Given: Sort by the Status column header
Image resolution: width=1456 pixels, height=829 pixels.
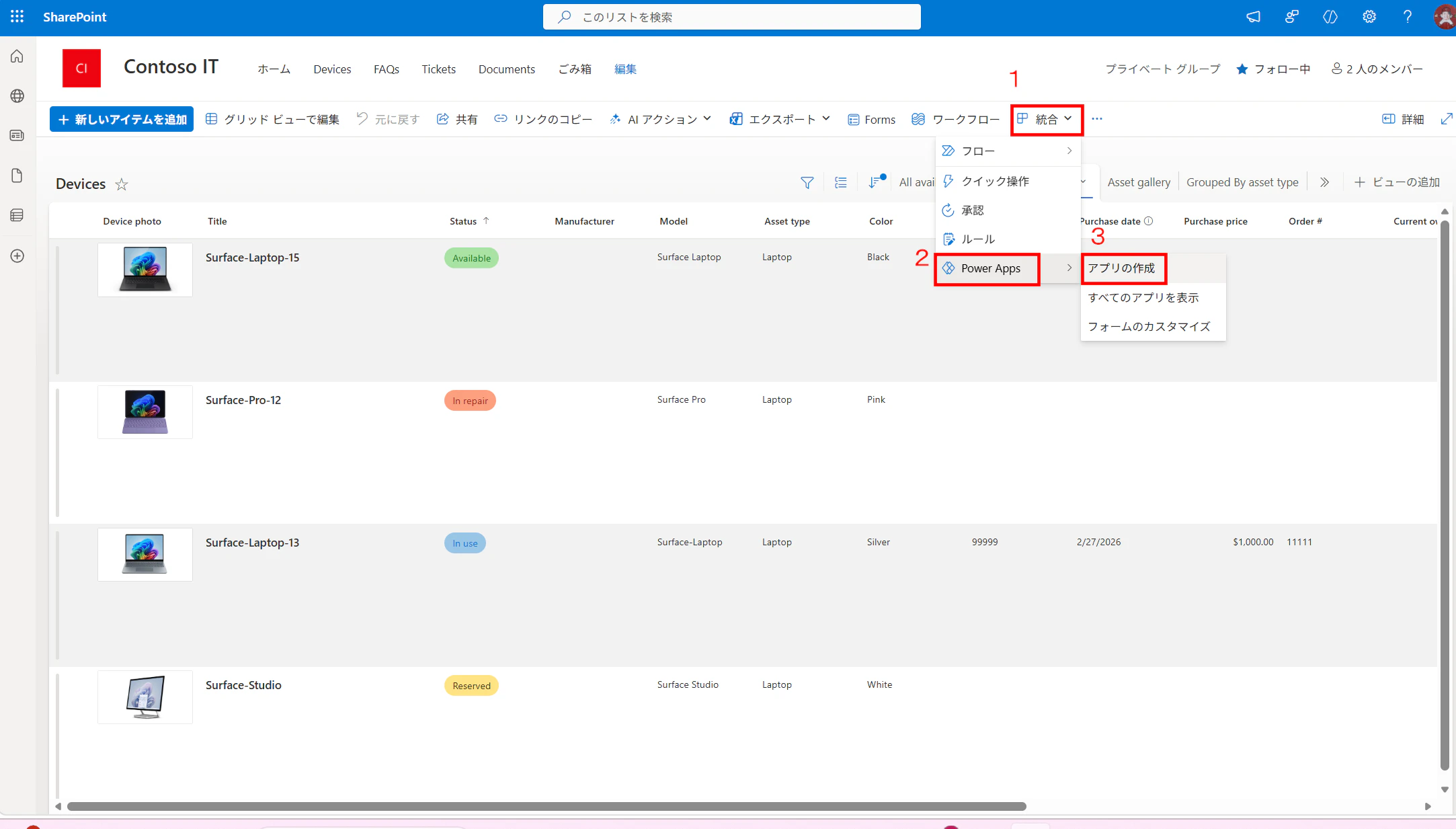Looking at the screenshot, I should [469, 221].
